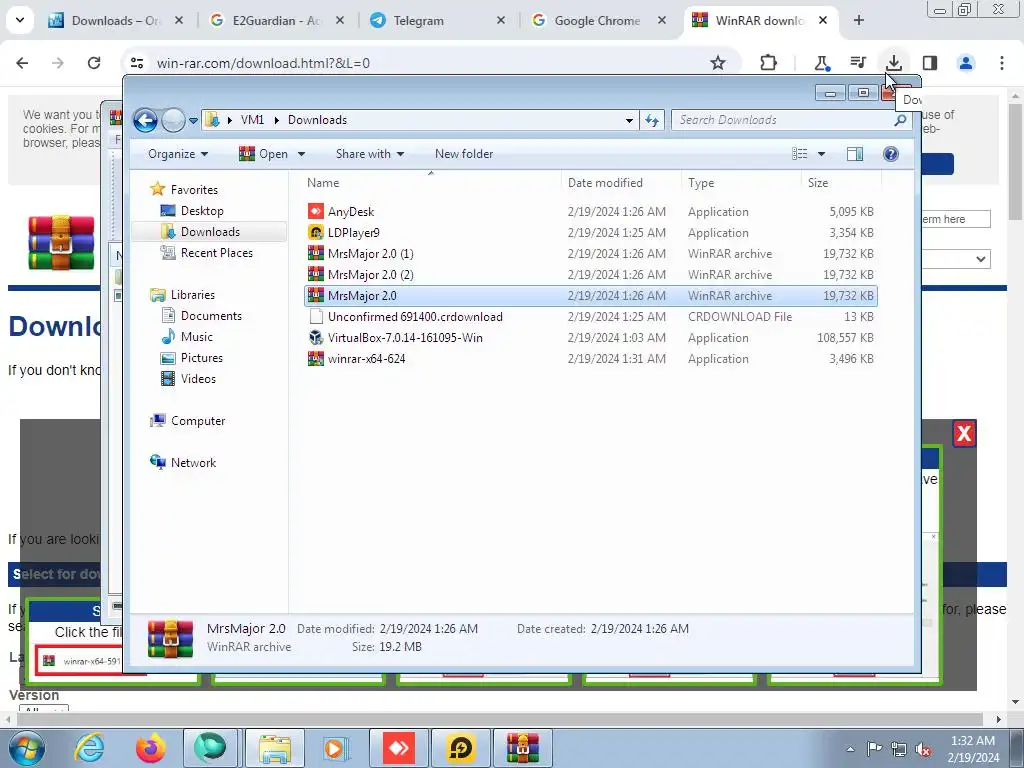Image resolution: width=1024 pixels, height=768 pixels.
Task: Select Computer in navigation pane
Action: [x=187, y=421]
